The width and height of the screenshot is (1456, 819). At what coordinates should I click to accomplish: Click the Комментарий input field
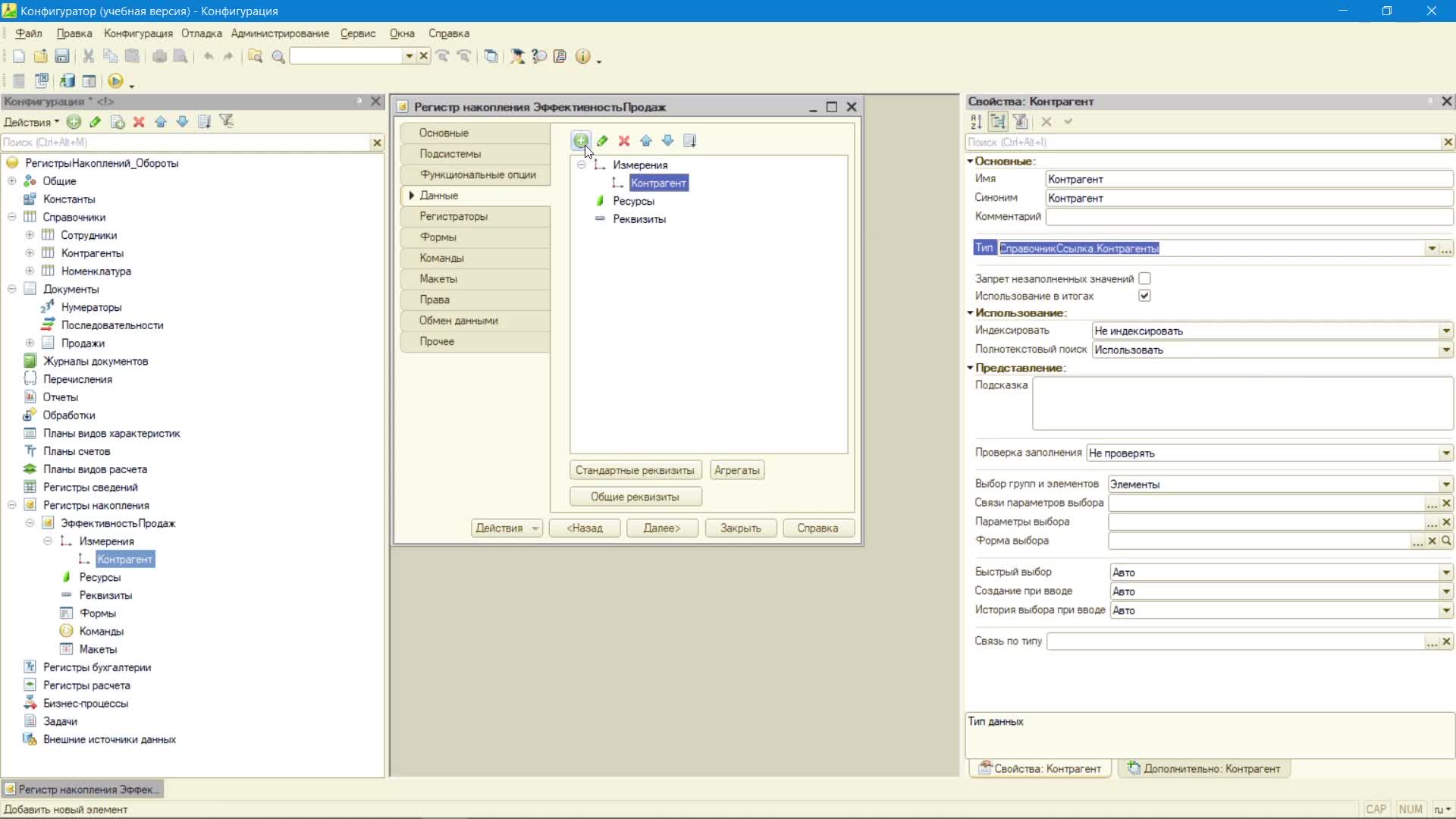tap(1249, 217)
